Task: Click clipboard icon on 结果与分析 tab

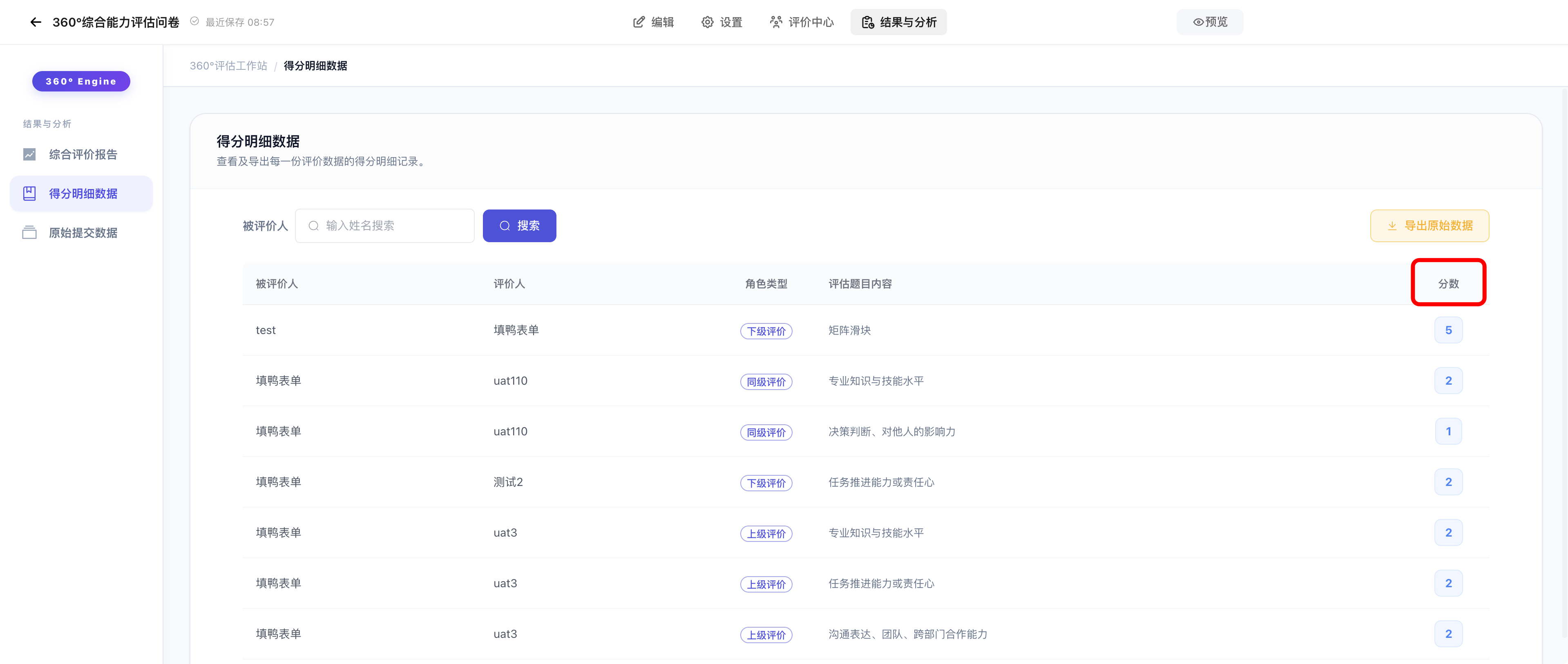Action: tap(867, 22)
